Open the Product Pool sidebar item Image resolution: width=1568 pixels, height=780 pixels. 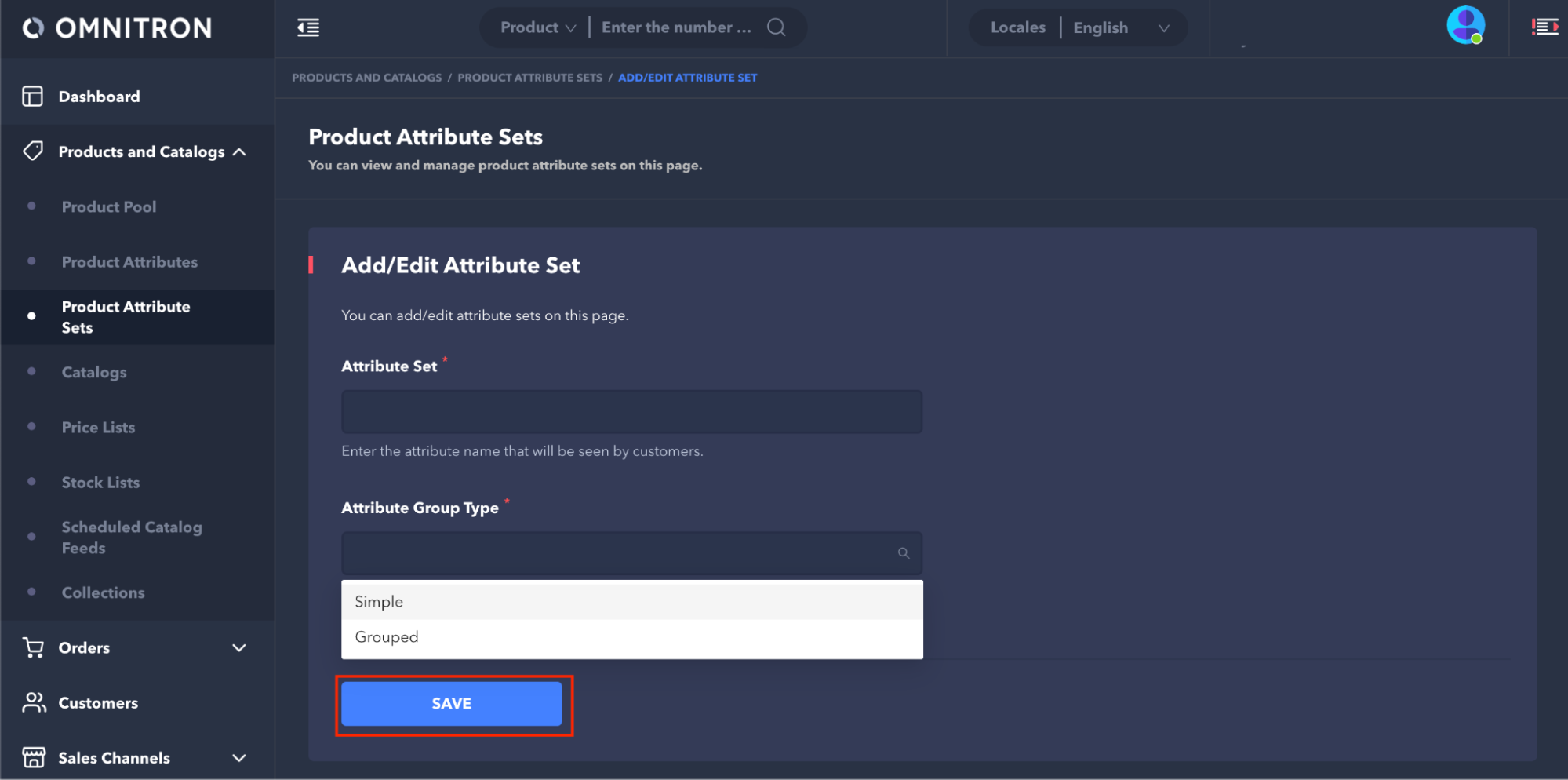coord(109,207)
